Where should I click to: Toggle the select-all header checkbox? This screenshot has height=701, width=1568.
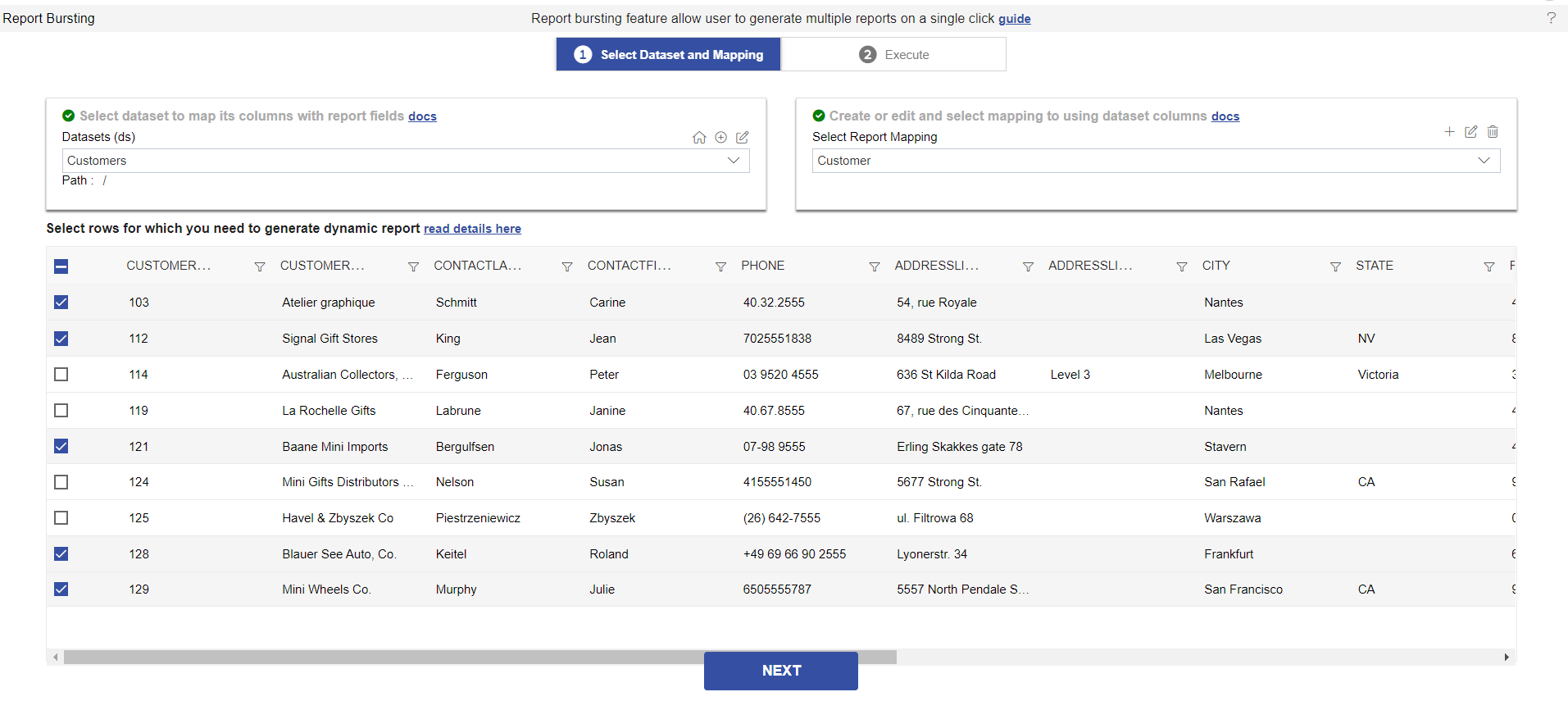click(61, 266)
